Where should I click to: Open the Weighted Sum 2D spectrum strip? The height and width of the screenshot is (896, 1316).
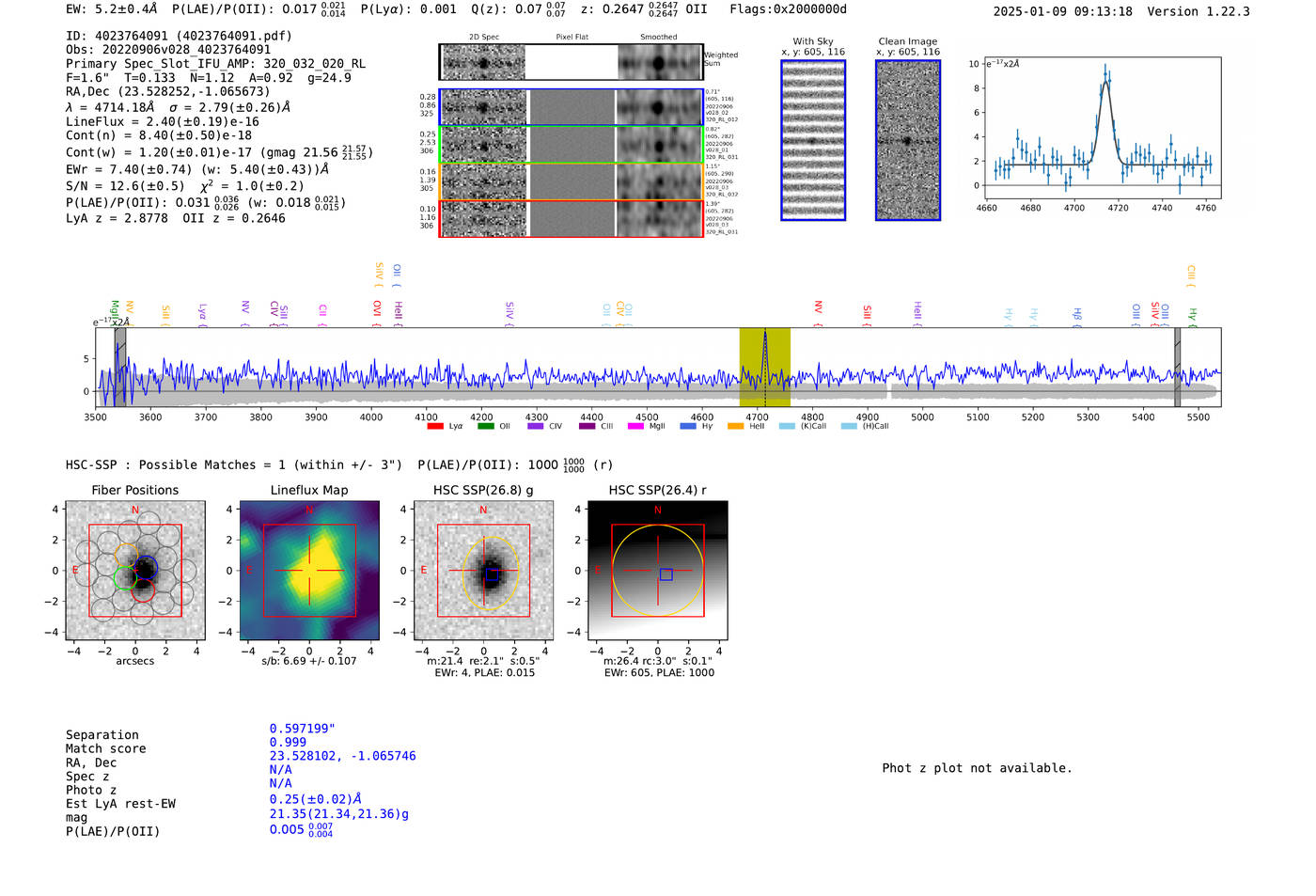pyautogui.click(x=571, y=62)
